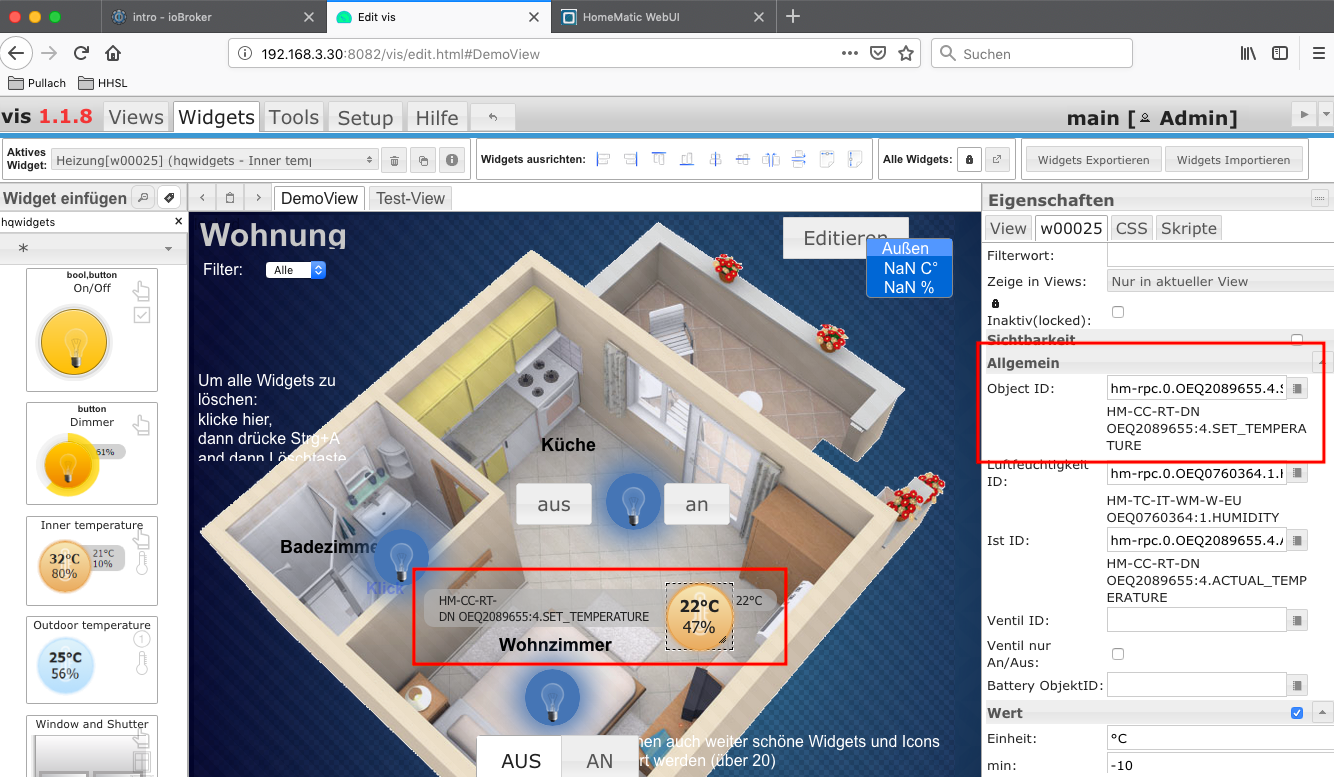This screenshot has width=1334, height=777.
Task: Open widget search magnifier in Widget einfügen
Action: point(144,198)
